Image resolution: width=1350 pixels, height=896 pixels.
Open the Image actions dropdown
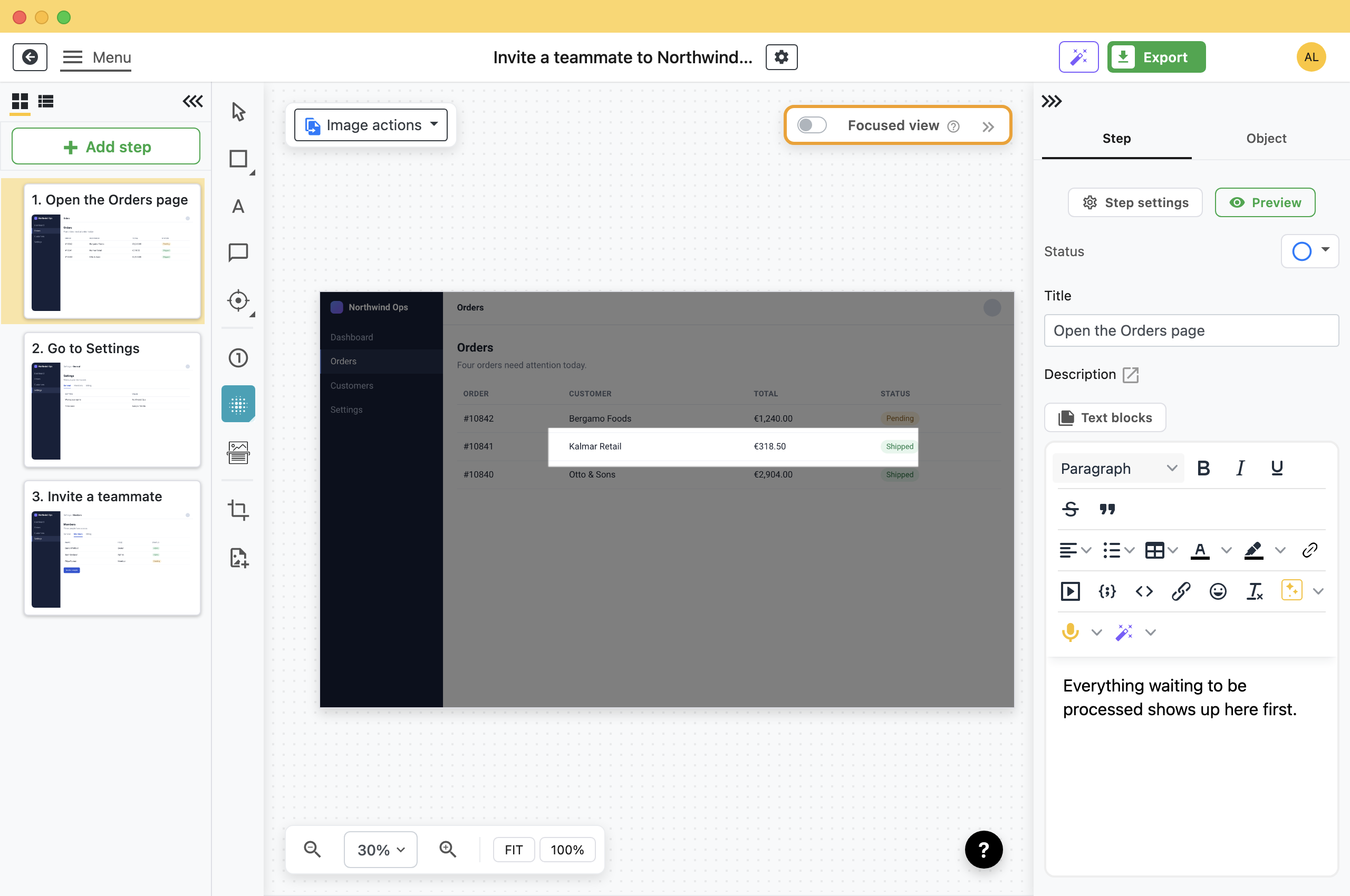pos(371,124)
